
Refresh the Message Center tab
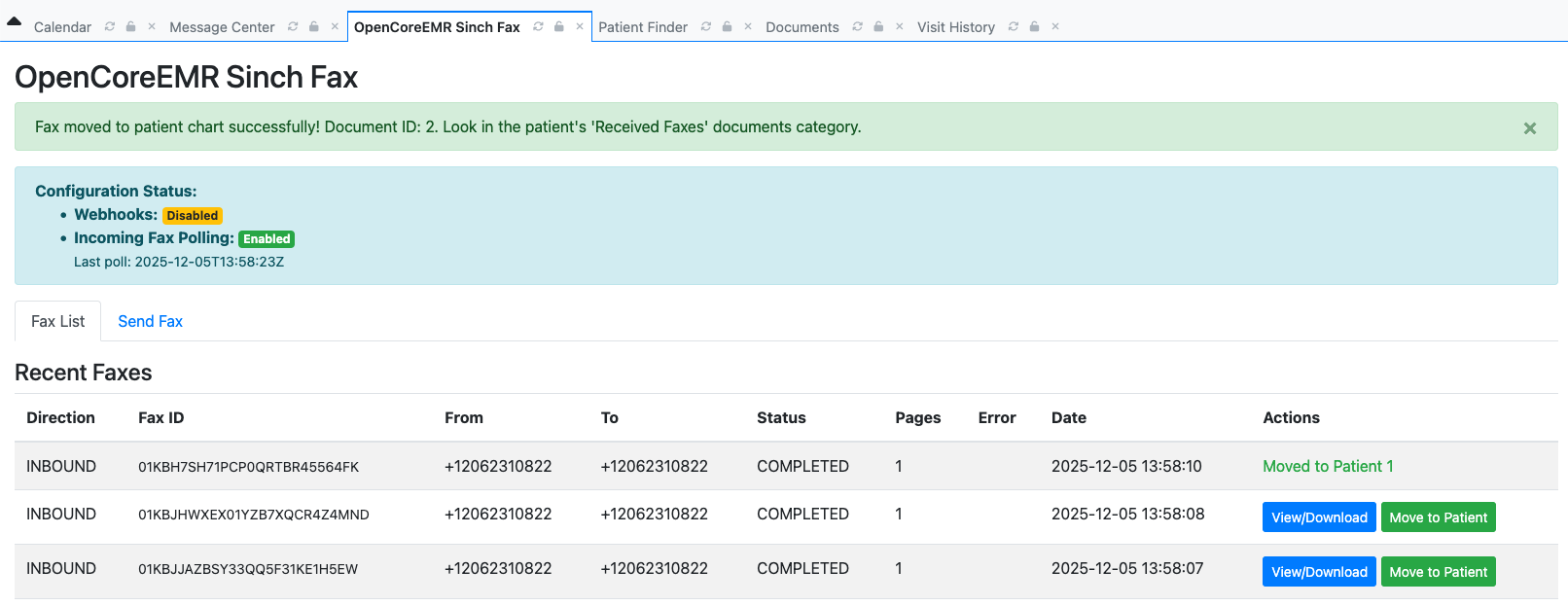pyautogui.click(x=293, y=26)
